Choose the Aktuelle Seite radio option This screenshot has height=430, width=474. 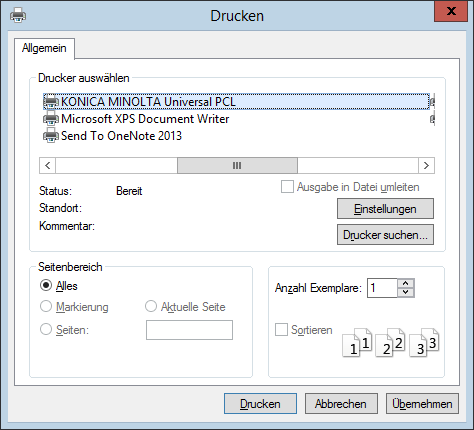point(151,306)
